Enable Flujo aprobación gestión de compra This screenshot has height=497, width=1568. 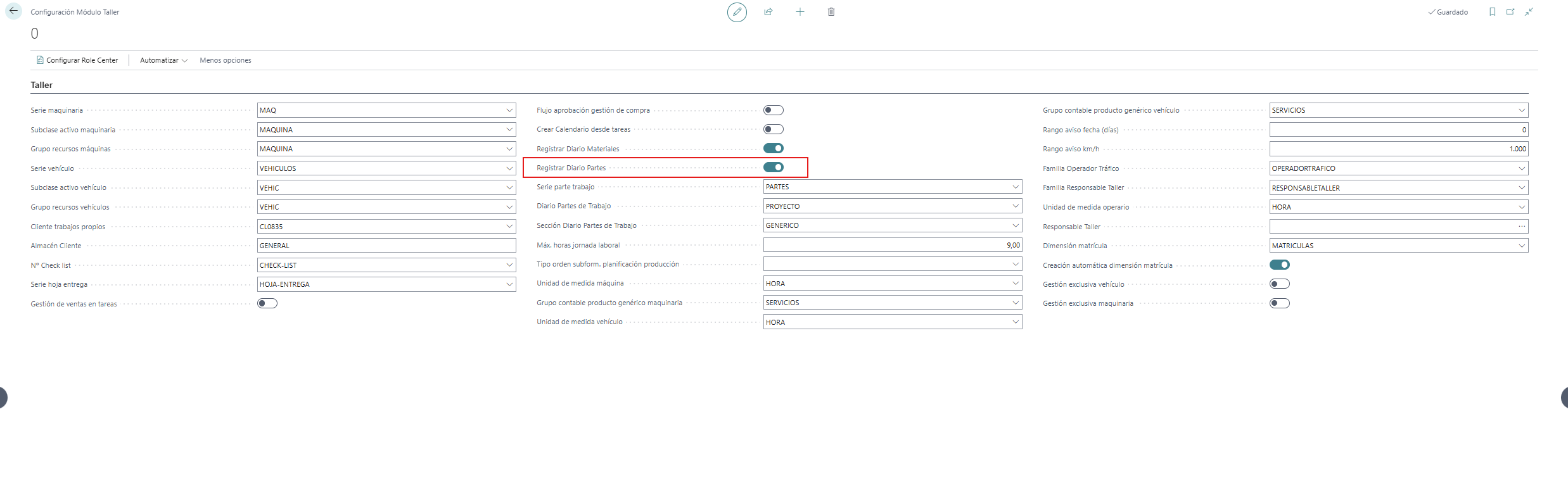pos(774,110)
